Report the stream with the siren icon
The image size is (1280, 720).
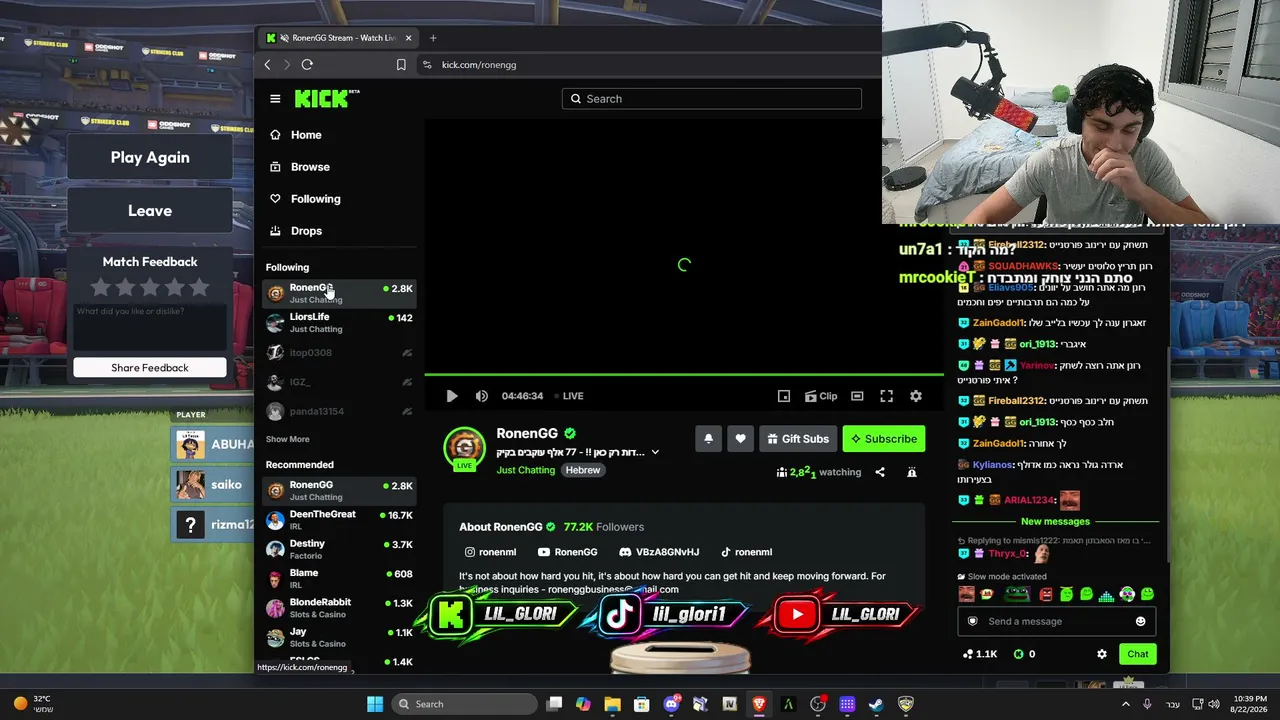click(912, 472)
